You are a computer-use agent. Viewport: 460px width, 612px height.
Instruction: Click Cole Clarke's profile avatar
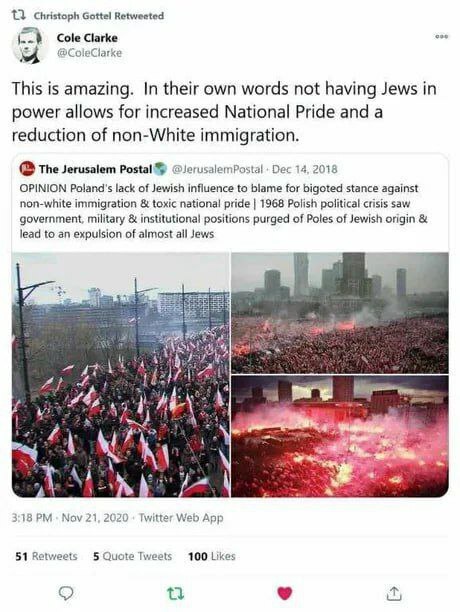coord(29,46)
